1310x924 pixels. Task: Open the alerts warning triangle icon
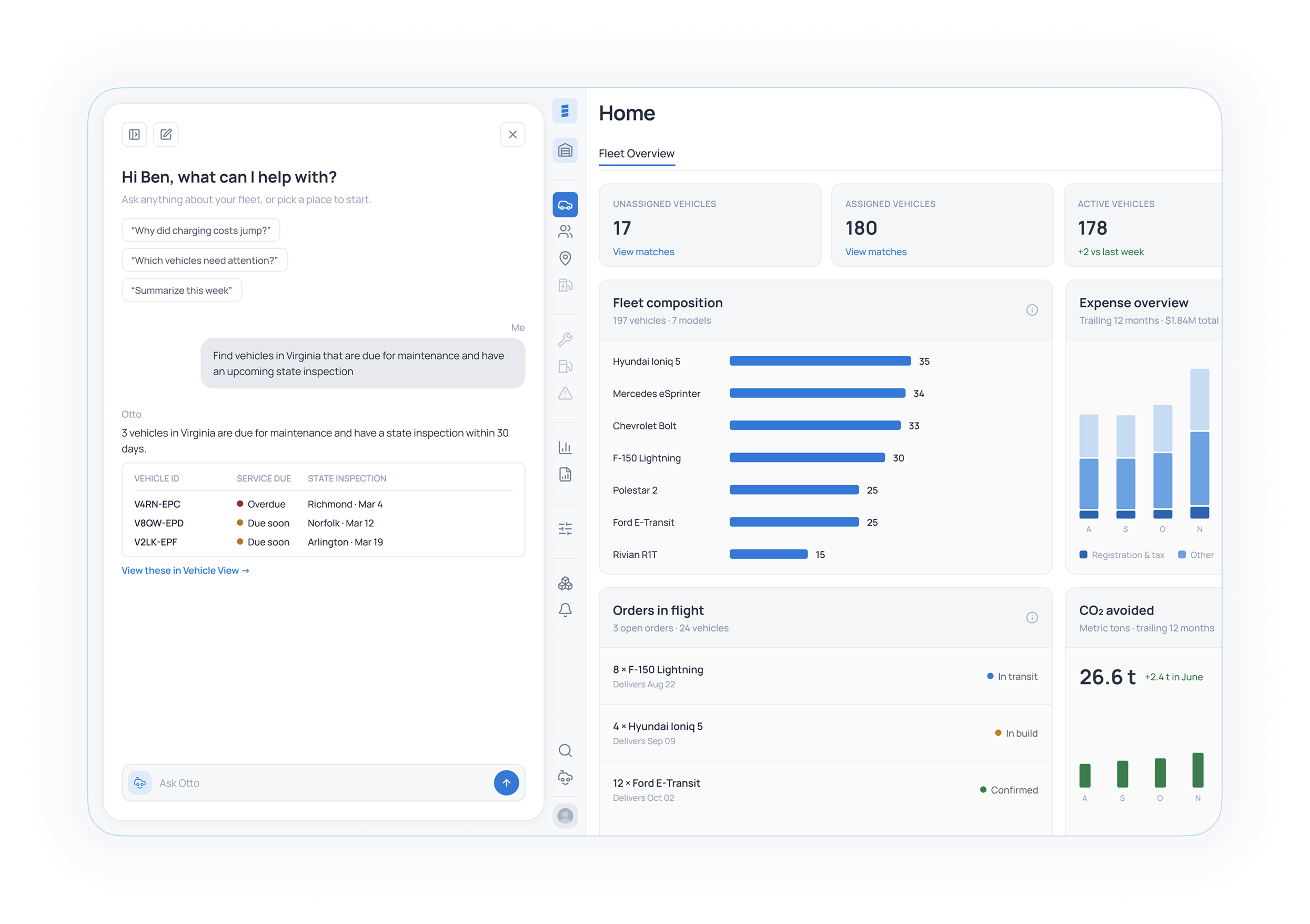pyautogui.click(x=565, y=393)
